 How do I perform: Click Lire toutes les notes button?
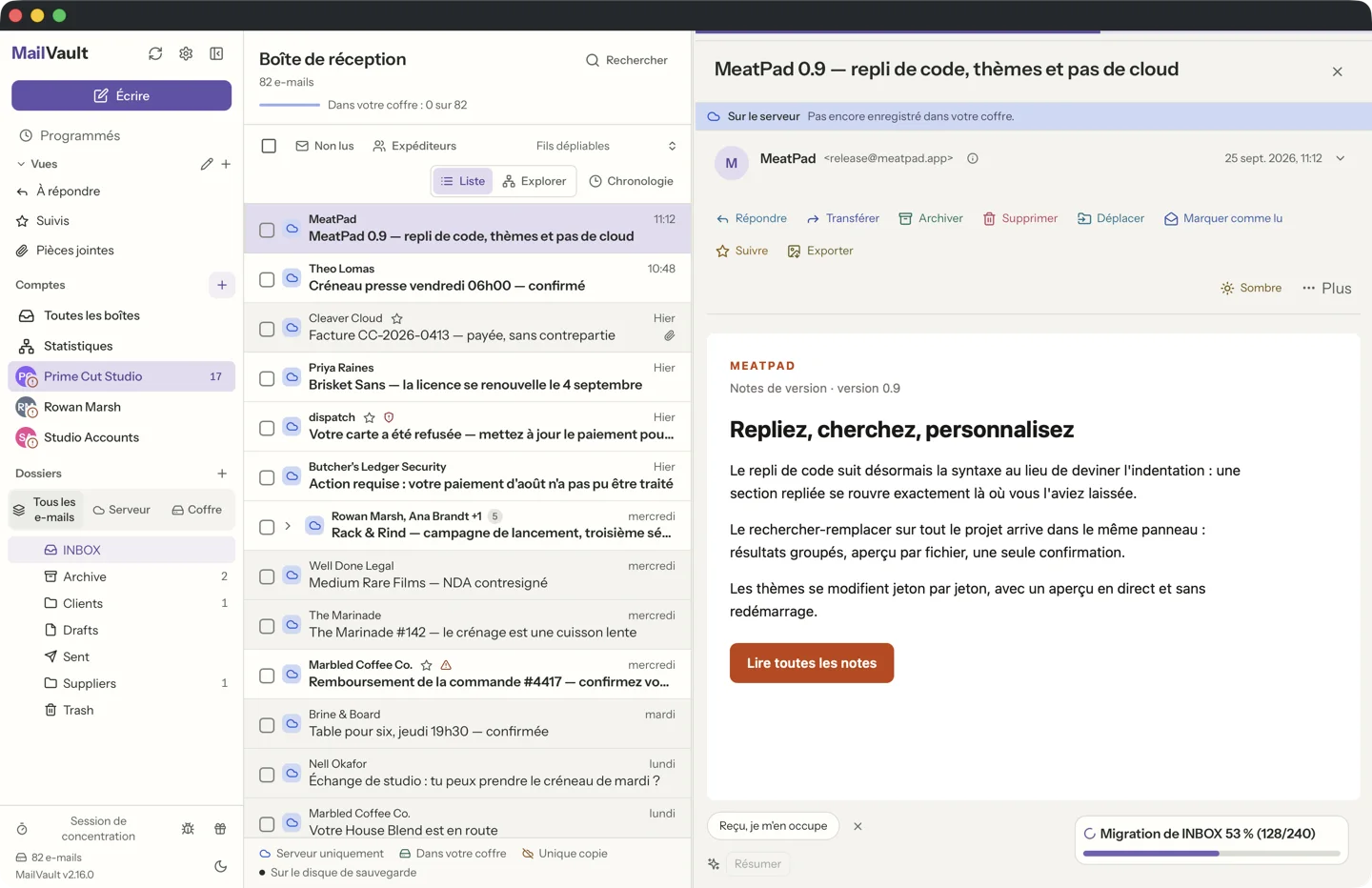click(x=812, y=663)
